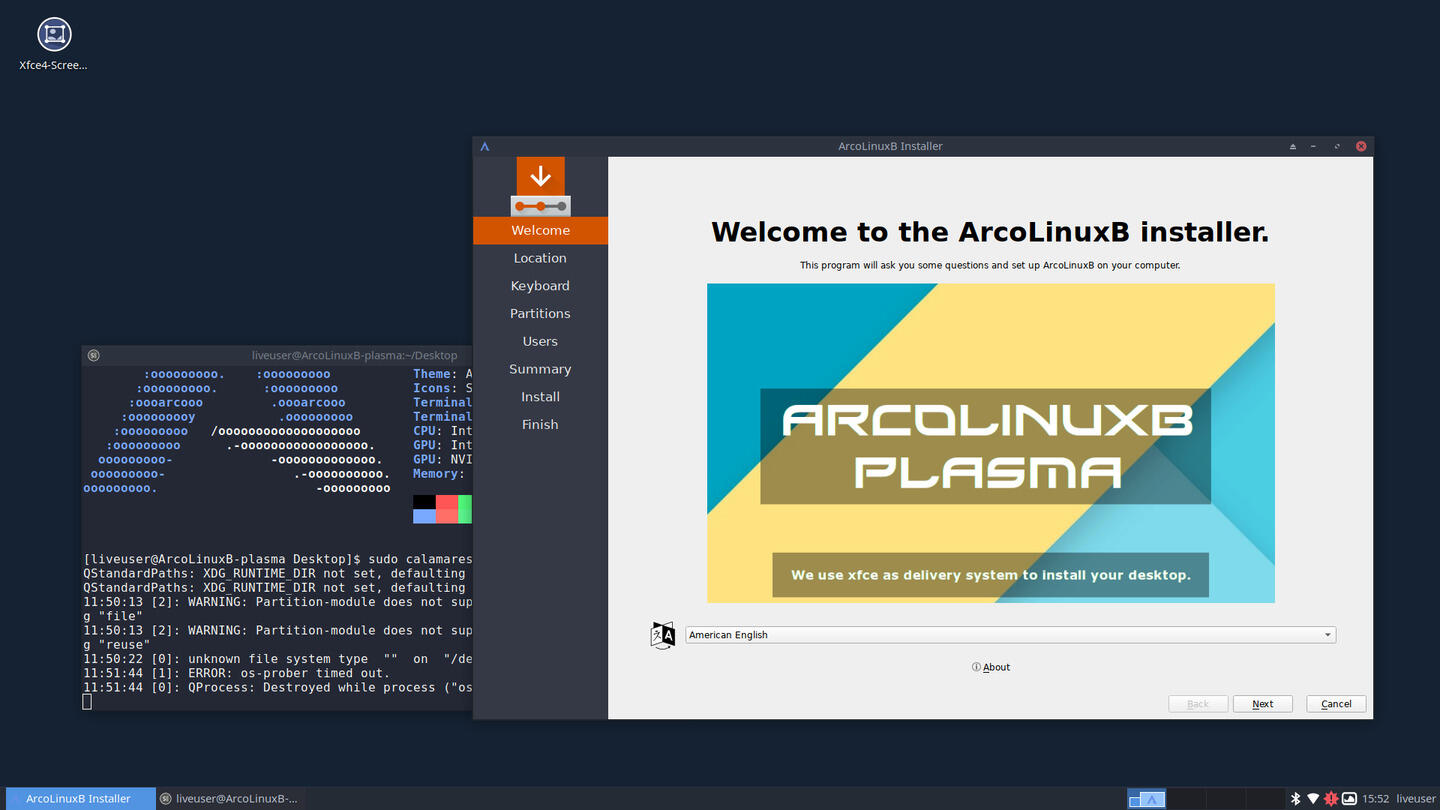
Task: Select the Partitions step in installer sidebar
Action: tap(540, 314)
